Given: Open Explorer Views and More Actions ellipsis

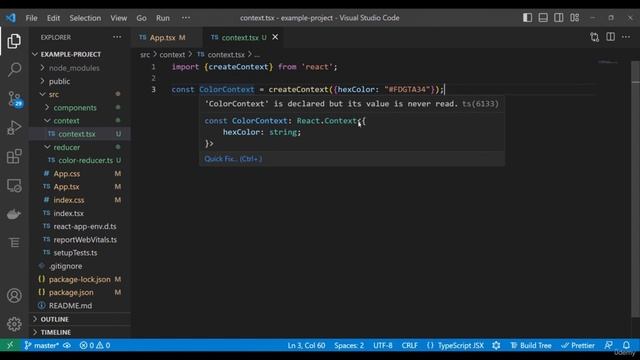Looking at the screenshot, I should pyautogui.click(x=117, y=37).
